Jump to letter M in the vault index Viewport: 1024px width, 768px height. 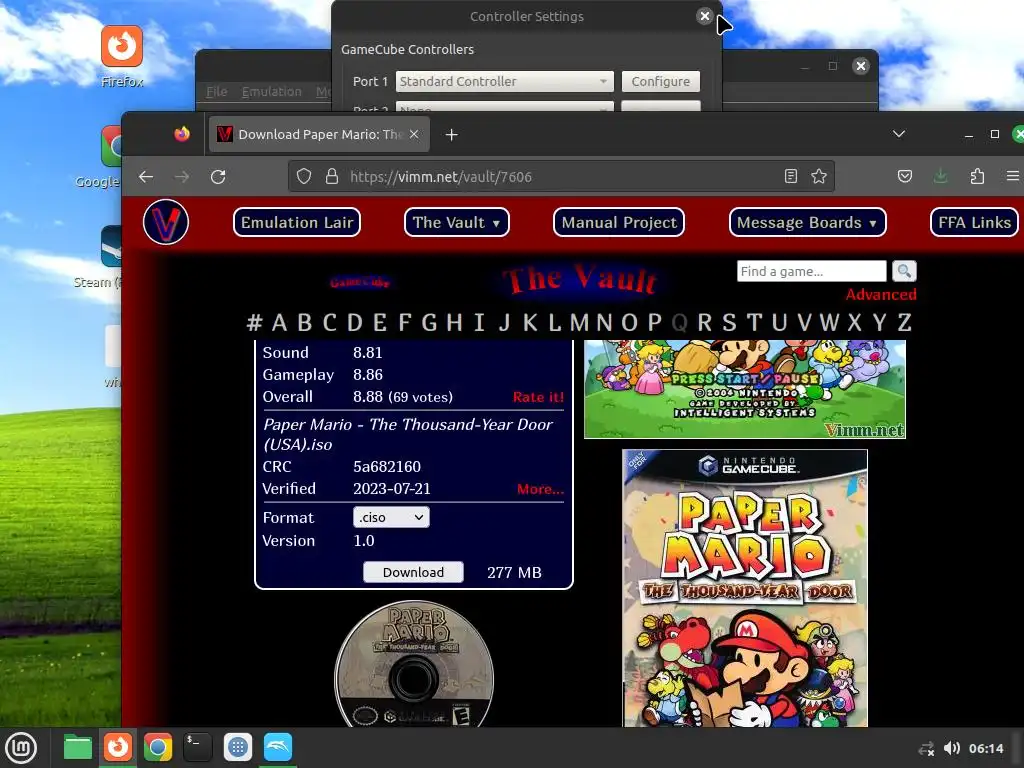(x=579, y=323)
